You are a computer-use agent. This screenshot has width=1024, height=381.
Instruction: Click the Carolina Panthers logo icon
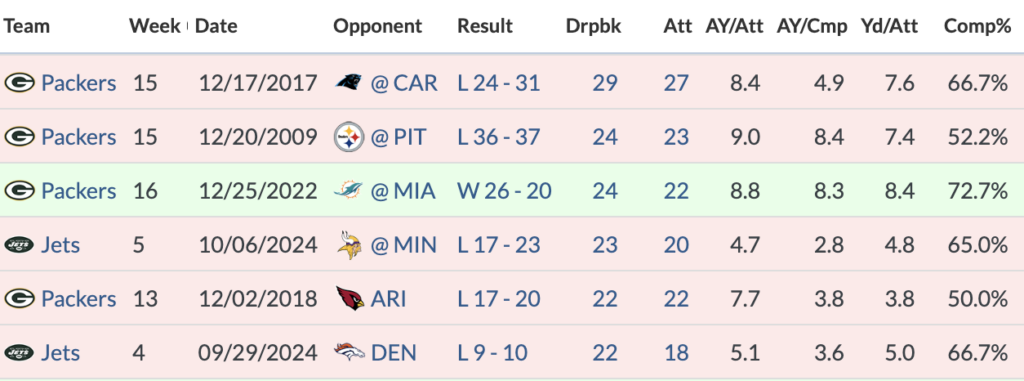coord(349,83)
